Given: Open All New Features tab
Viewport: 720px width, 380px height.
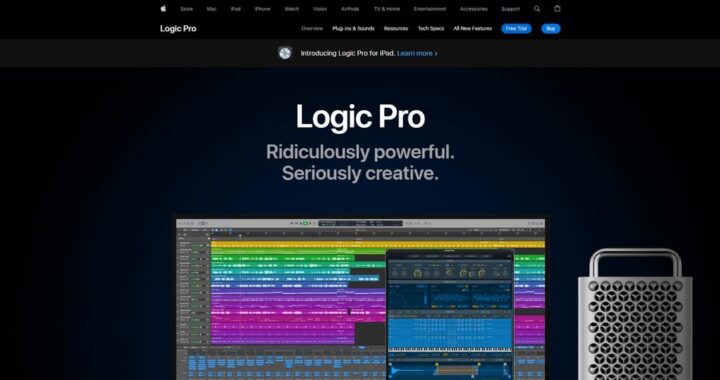Looking at the screenshot, I should [x=472, y=28].
